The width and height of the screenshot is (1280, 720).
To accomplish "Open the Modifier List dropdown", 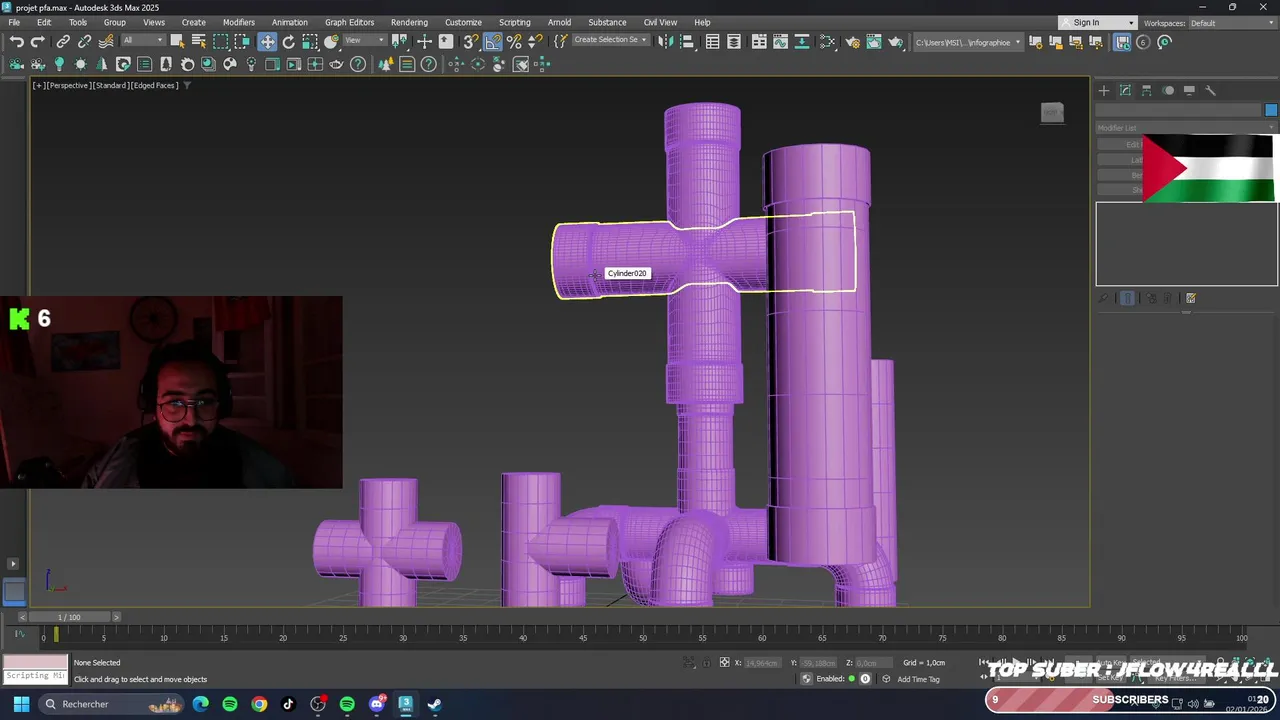I will click(x=1187, y=128).
